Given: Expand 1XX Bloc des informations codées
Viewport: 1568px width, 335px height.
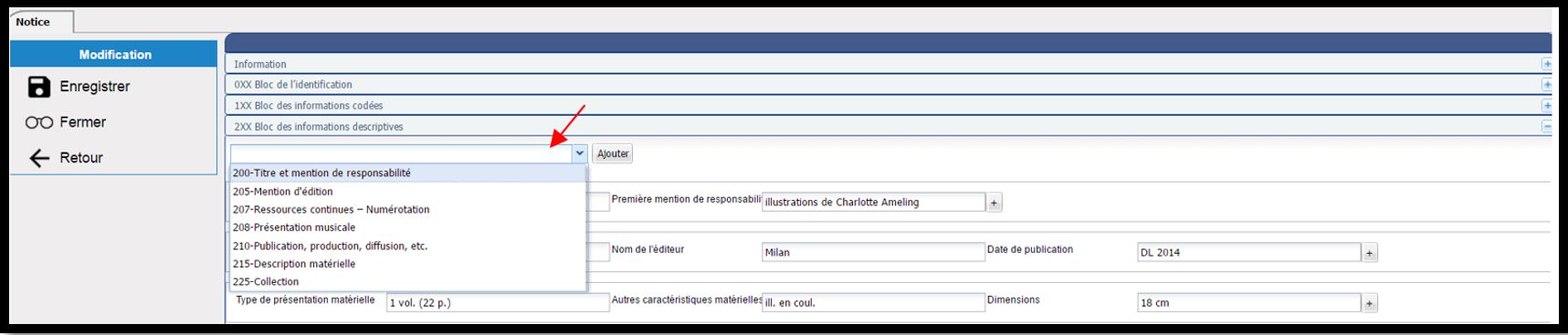Looking at the screenshot, I should (1546, 106).
